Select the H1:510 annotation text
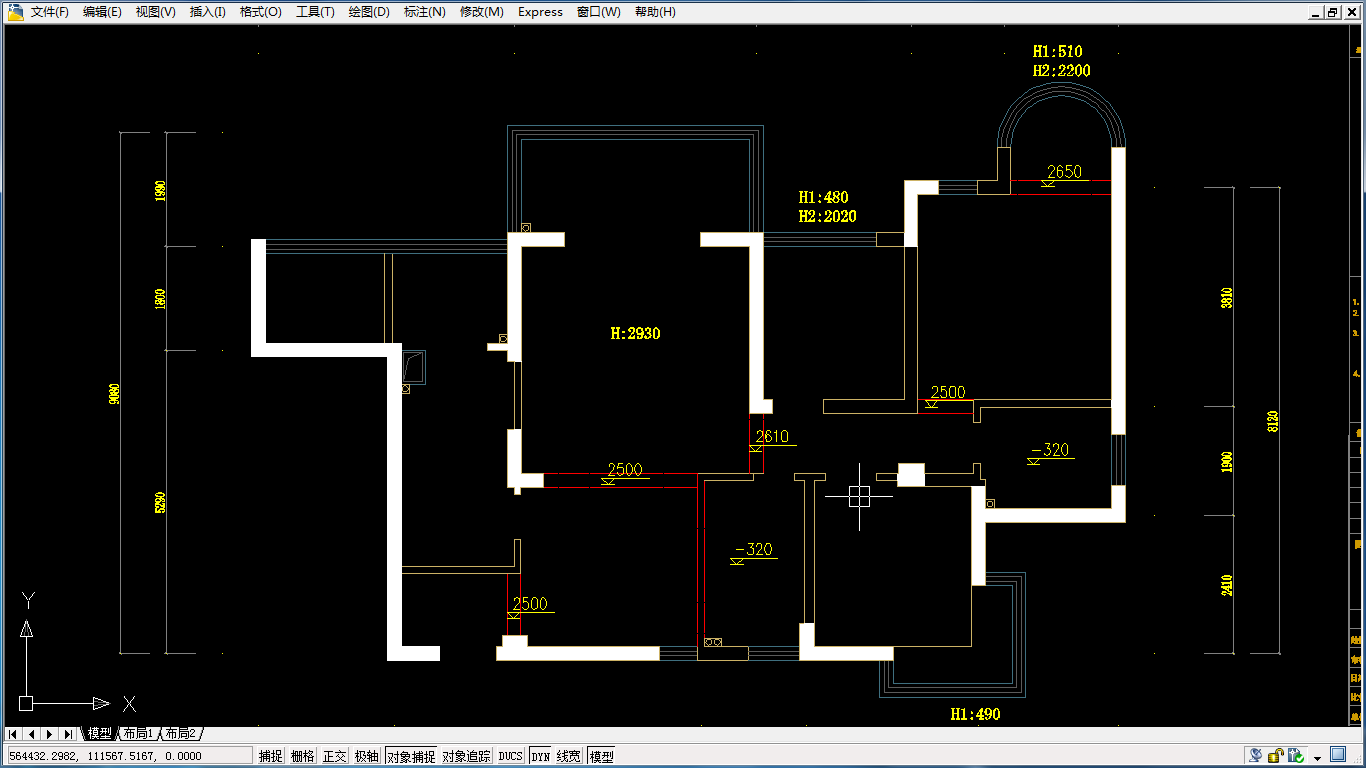Screen dimensions: 1366x768 1057,51
